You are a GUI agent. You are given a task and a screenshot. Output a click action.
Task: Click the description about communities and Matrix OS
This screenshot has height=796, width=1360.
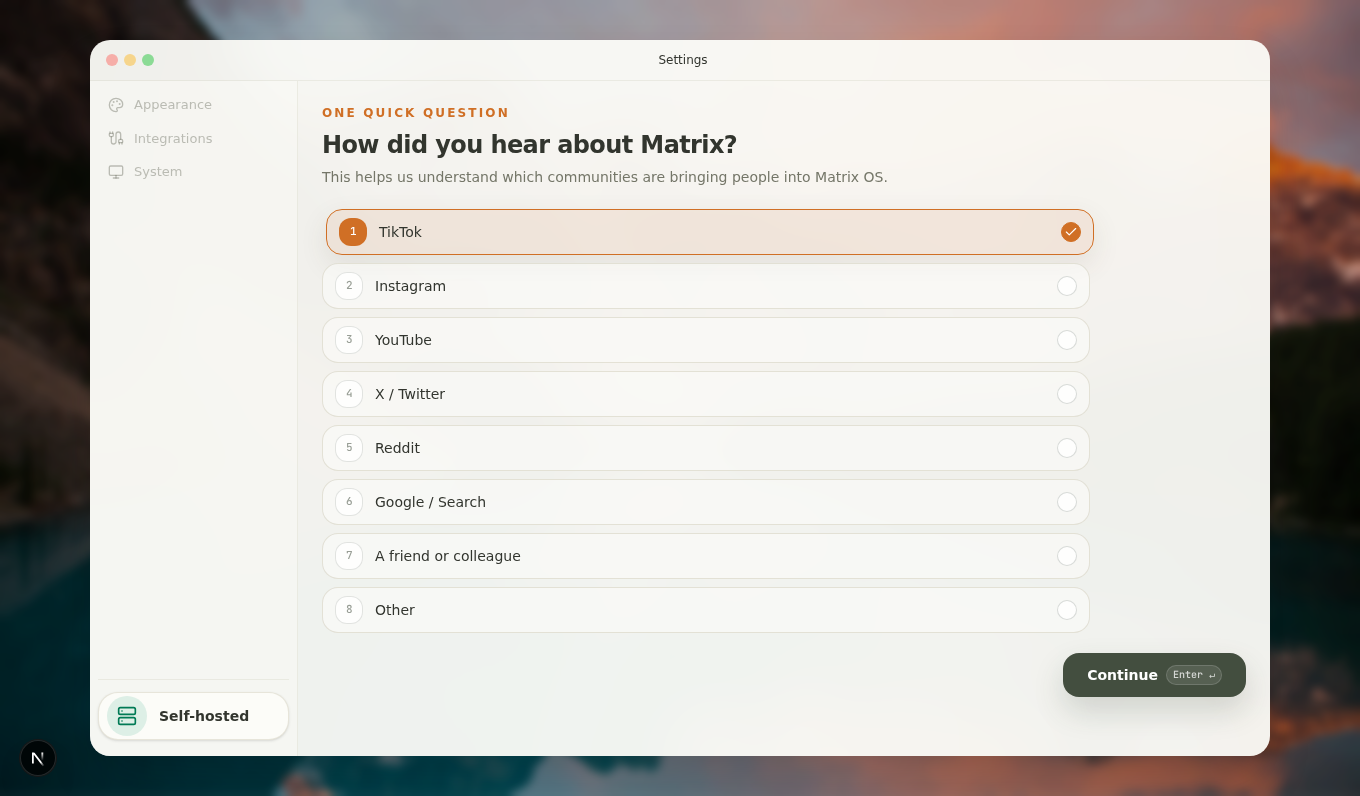(605, 177)
